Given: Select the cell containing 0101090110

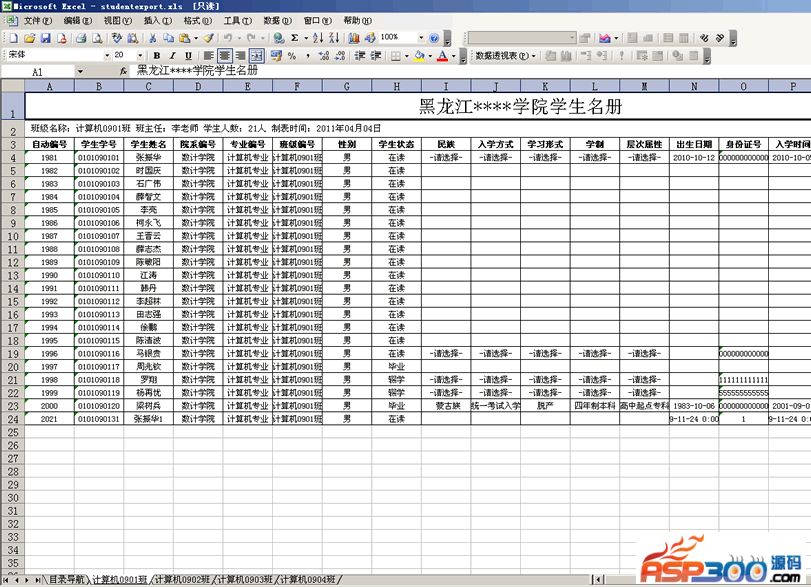Looking at the screenshot, I should click(x=99, y=275).
